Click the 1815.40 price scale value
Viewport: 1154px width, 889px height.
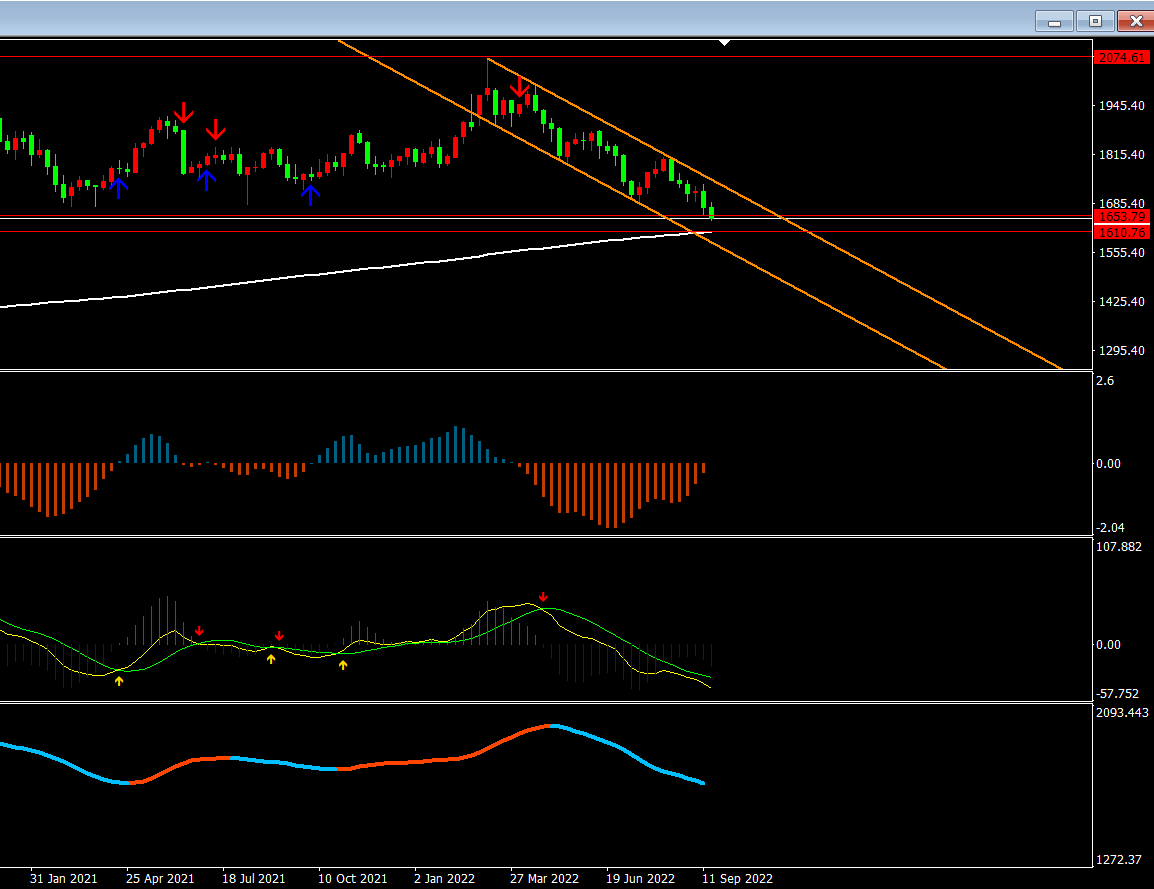click(1122, 155)
